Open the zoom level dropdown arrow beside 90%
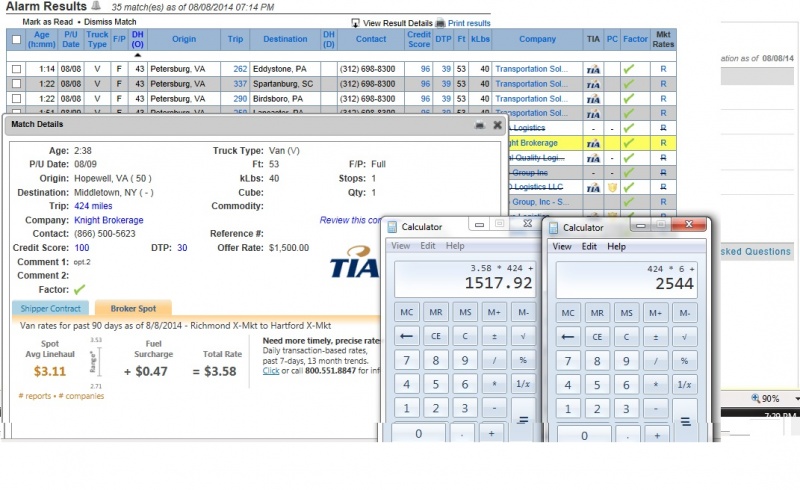Viewport: 800px width, 490px height. [796, 398]
